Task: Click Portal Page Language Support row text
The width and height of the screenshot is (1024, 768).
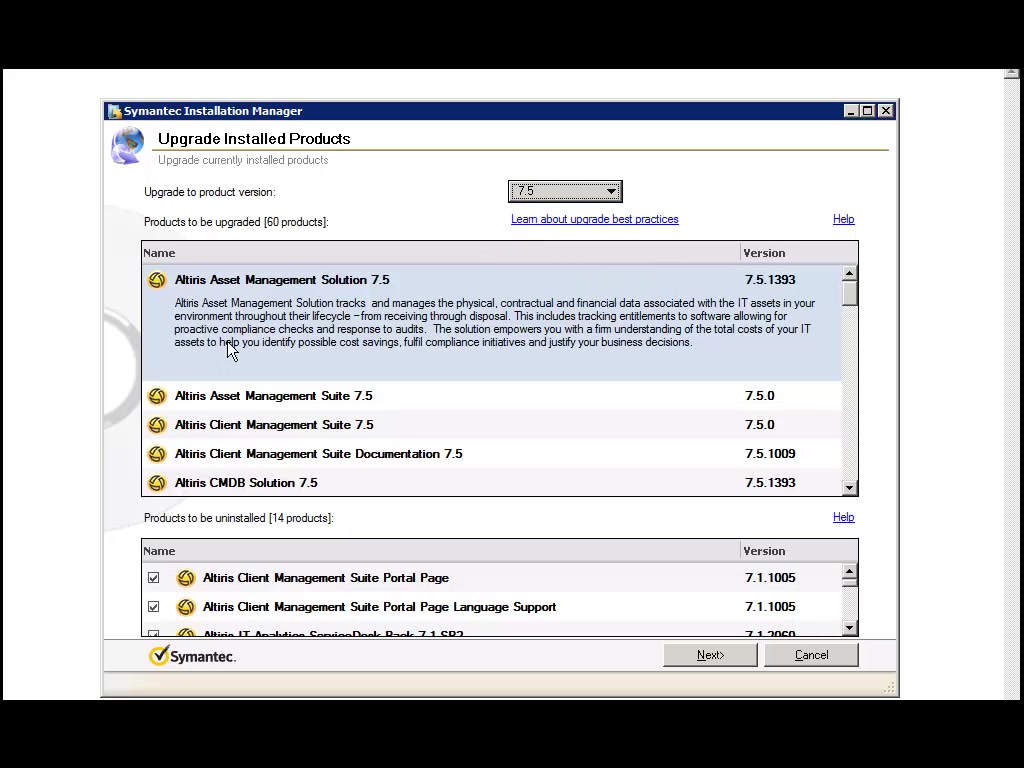Action: (379, 607)
